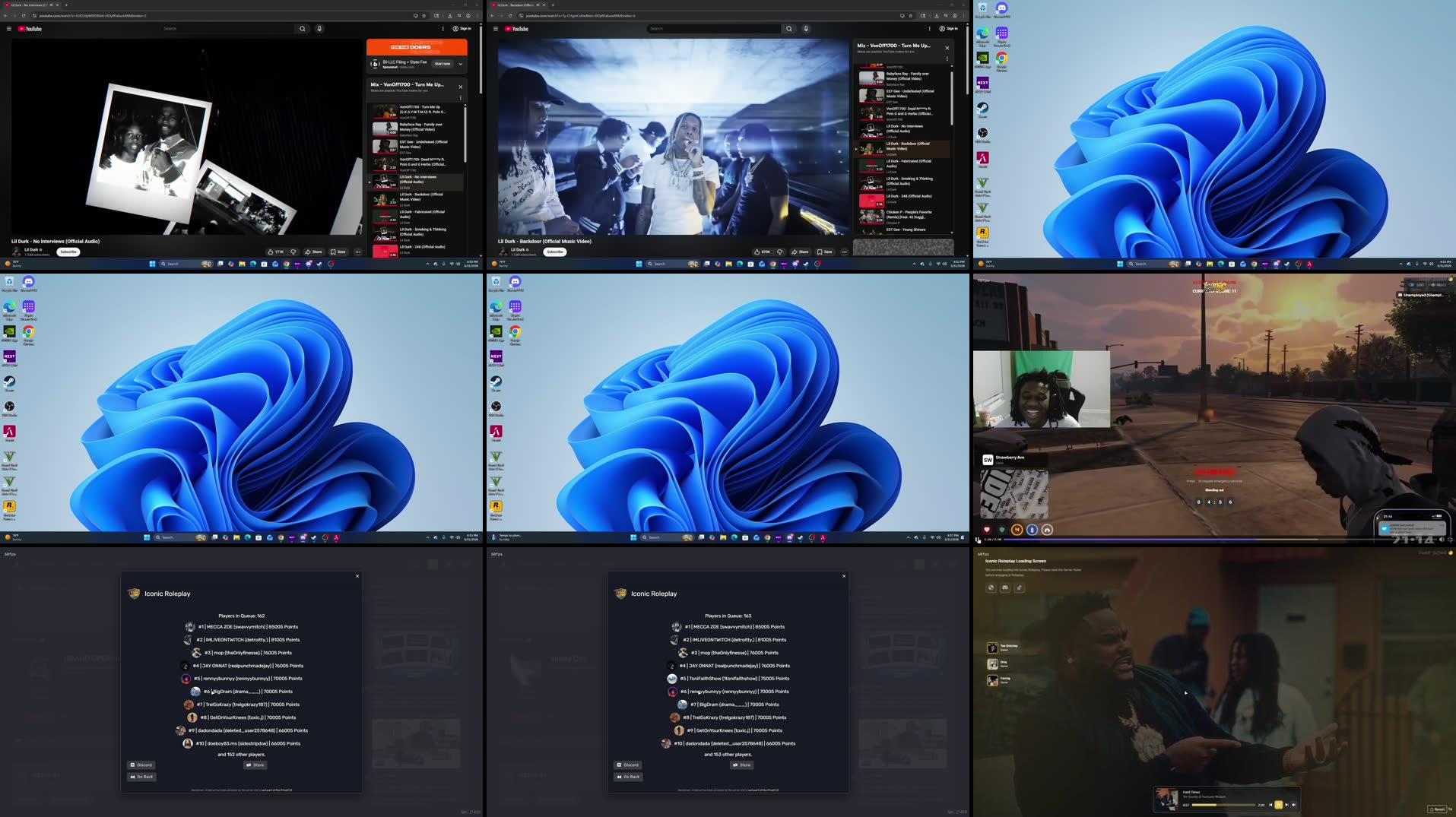Viewport: 1456px width, 817px height.
Task: Start a voice search with the microphone icon
Action: [806, 29]
